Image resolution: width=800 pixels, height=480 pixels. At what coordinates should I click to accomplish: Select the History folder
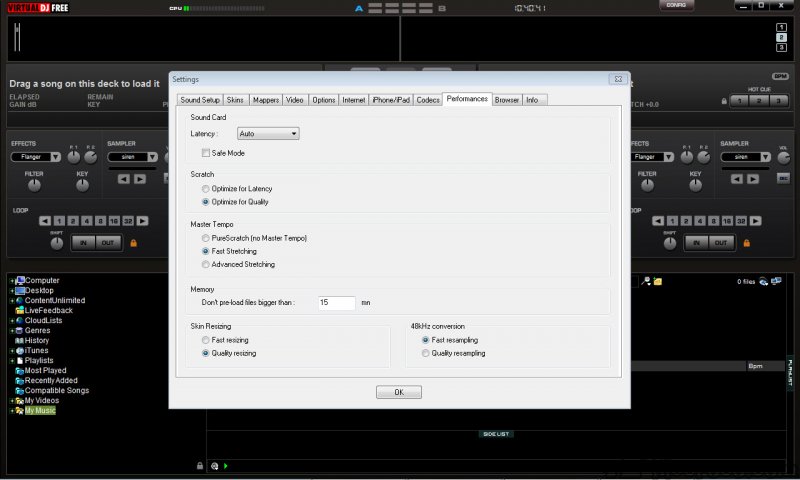pyautogui.click(x=37, y=341)
